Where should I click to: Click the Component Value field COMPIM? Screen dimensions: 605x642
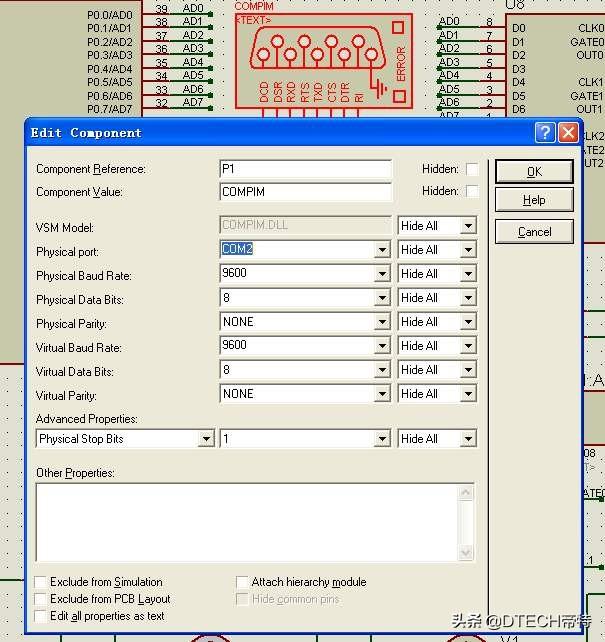(305, 192)
